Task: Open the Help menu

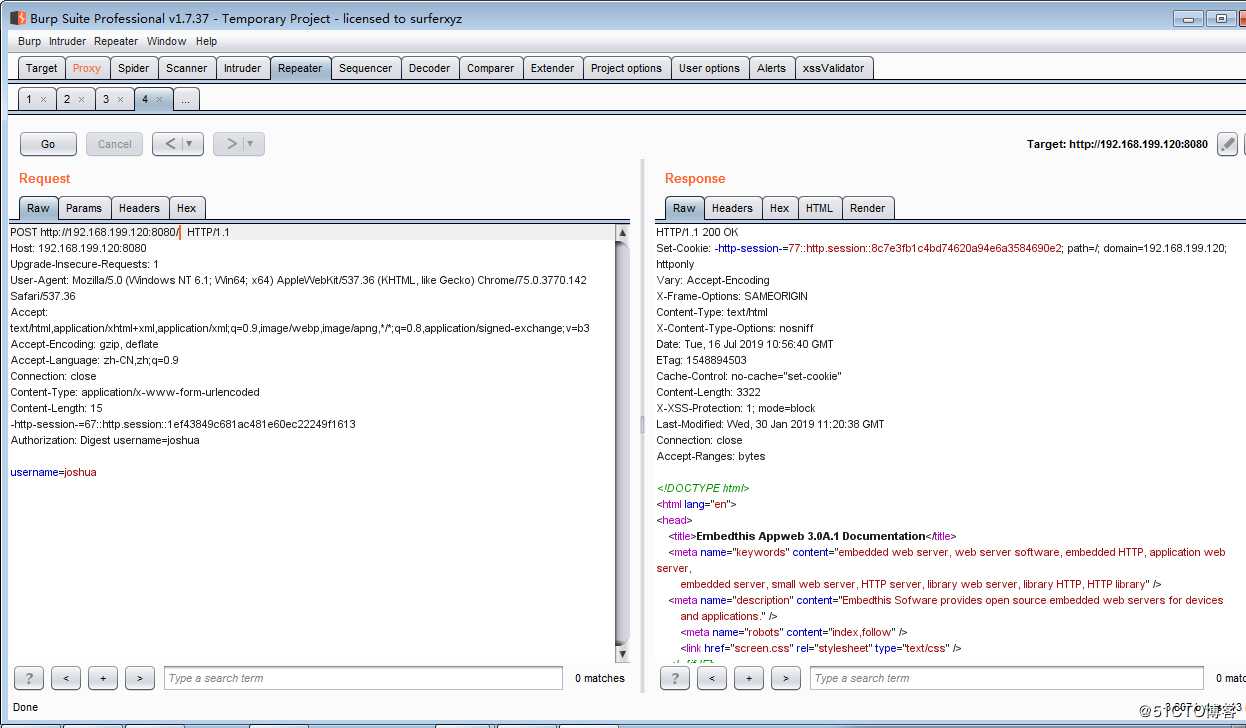Action: 207,41
